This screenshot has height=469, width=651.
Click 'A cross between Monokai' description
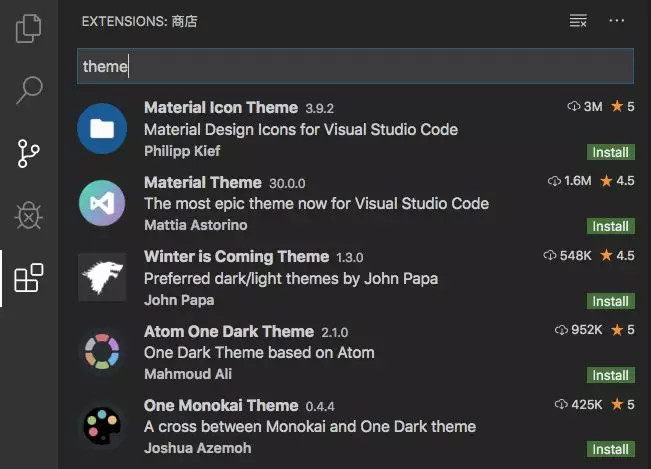(x=310, y=427)
